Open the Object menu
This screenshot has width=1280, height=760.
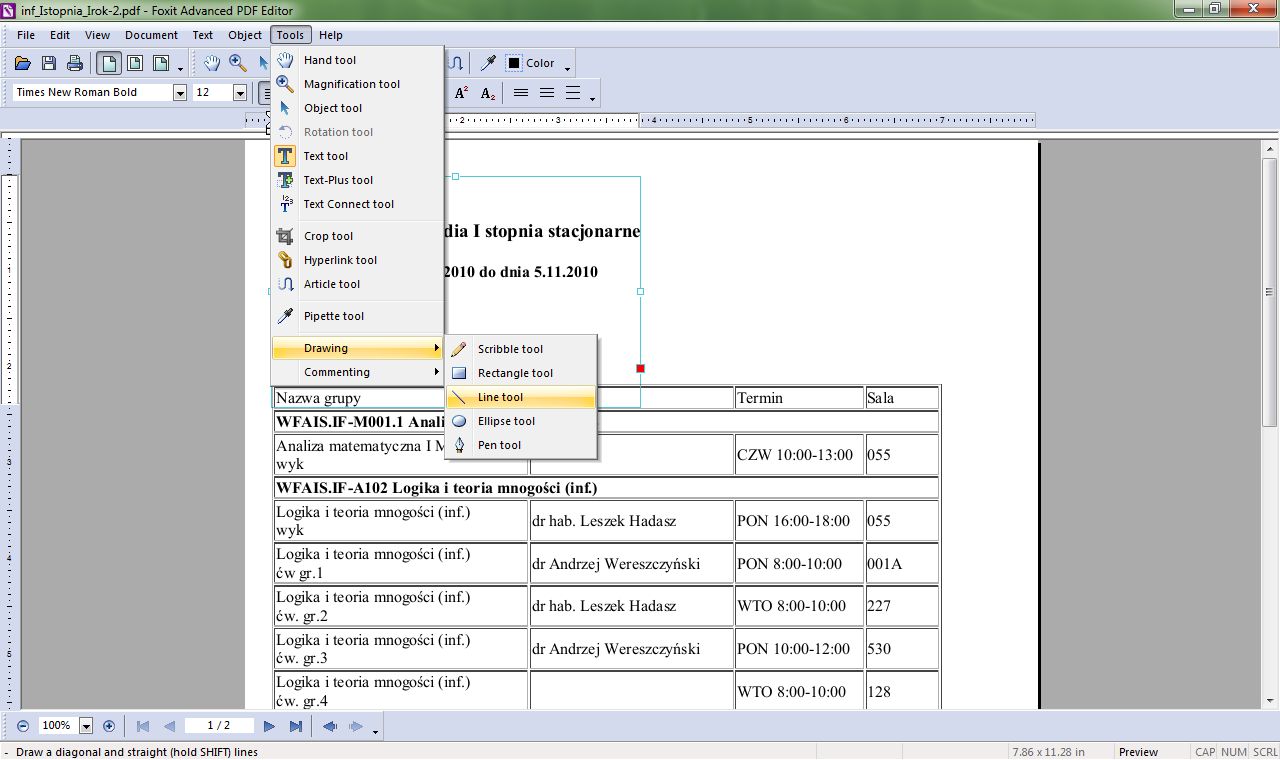(245, 35)
